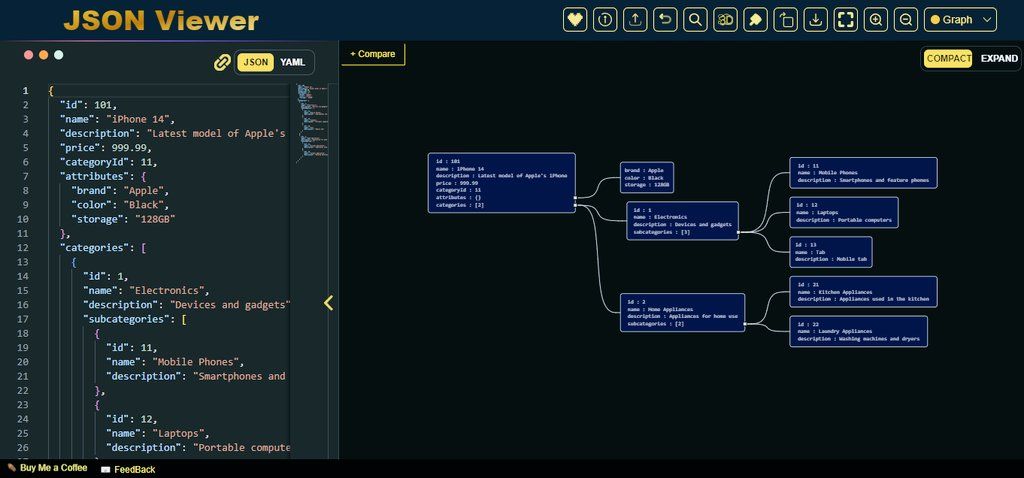This screenshot has width=1024, height=478.
Task: Click the code minimap preview
Action: pos(312,123)
